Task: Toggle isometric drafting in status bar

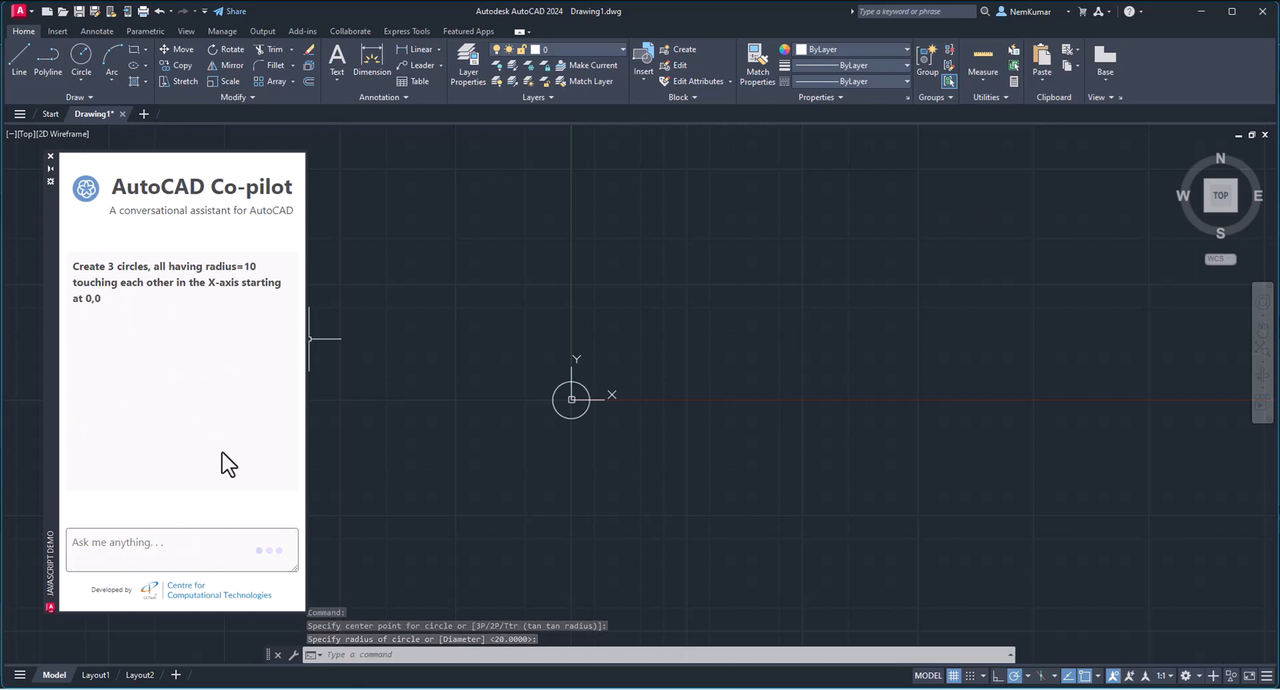Action: [1039, 675]
